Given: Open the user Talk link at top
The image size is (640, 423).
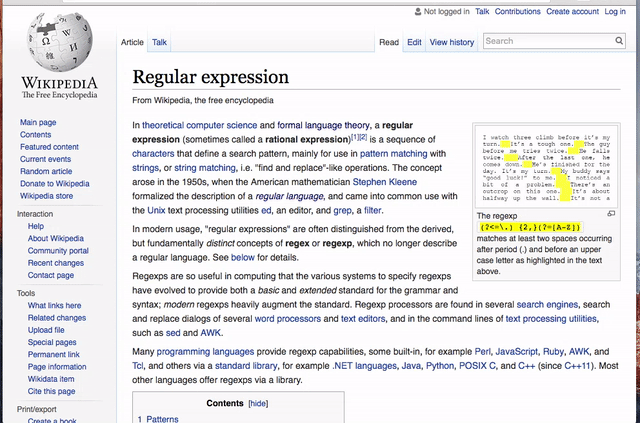Looking at the screenshot, I should (x=482, y=11).
